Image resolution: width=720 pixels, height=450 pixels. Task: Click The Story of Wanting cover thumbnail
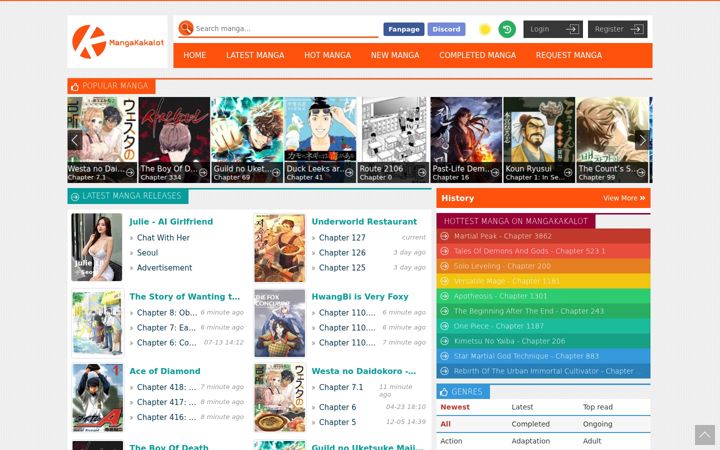point(98,323)
